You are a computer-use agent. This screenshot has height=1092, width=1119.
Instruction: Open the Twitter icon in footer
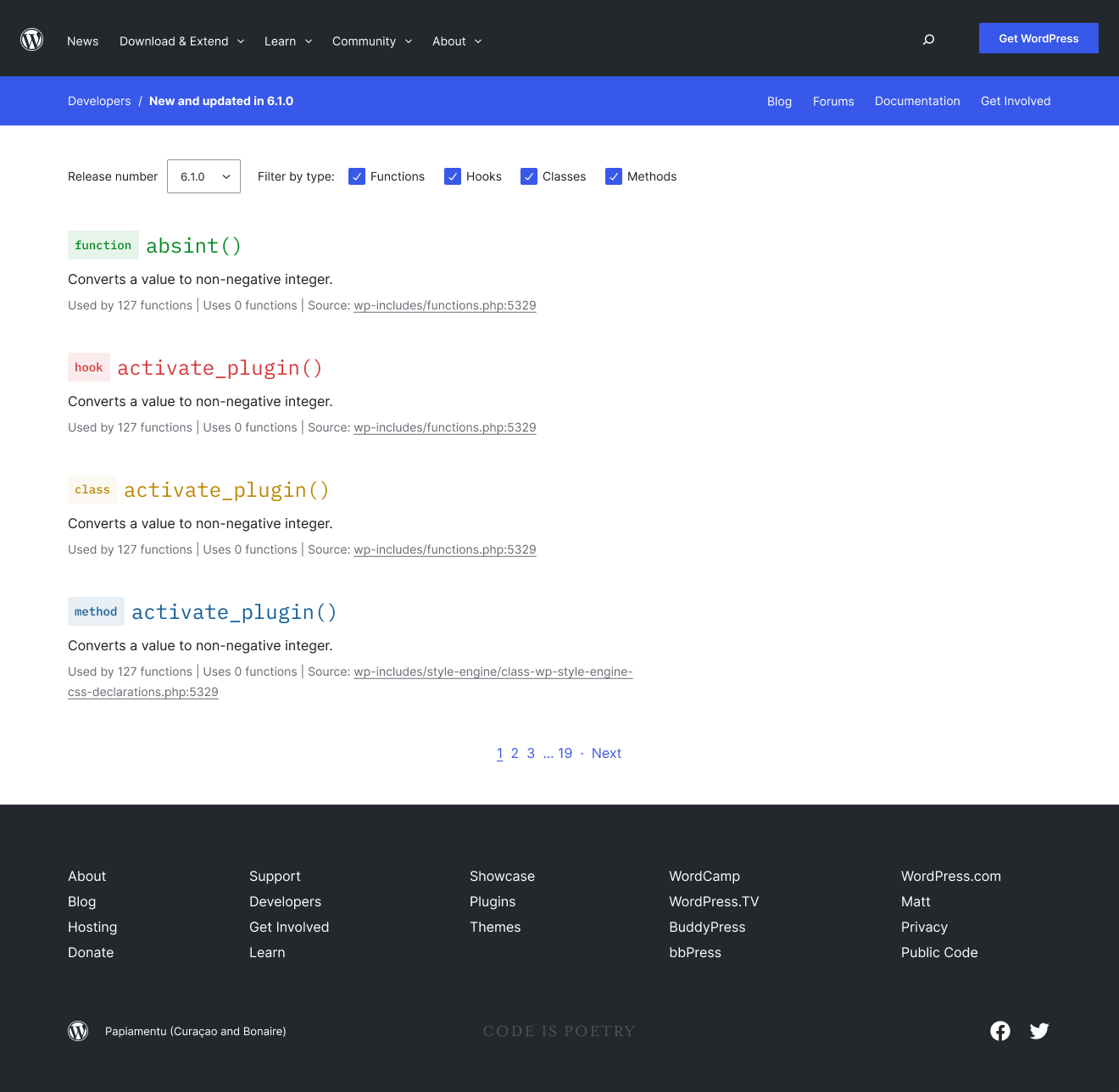tap(1039, 1031)
